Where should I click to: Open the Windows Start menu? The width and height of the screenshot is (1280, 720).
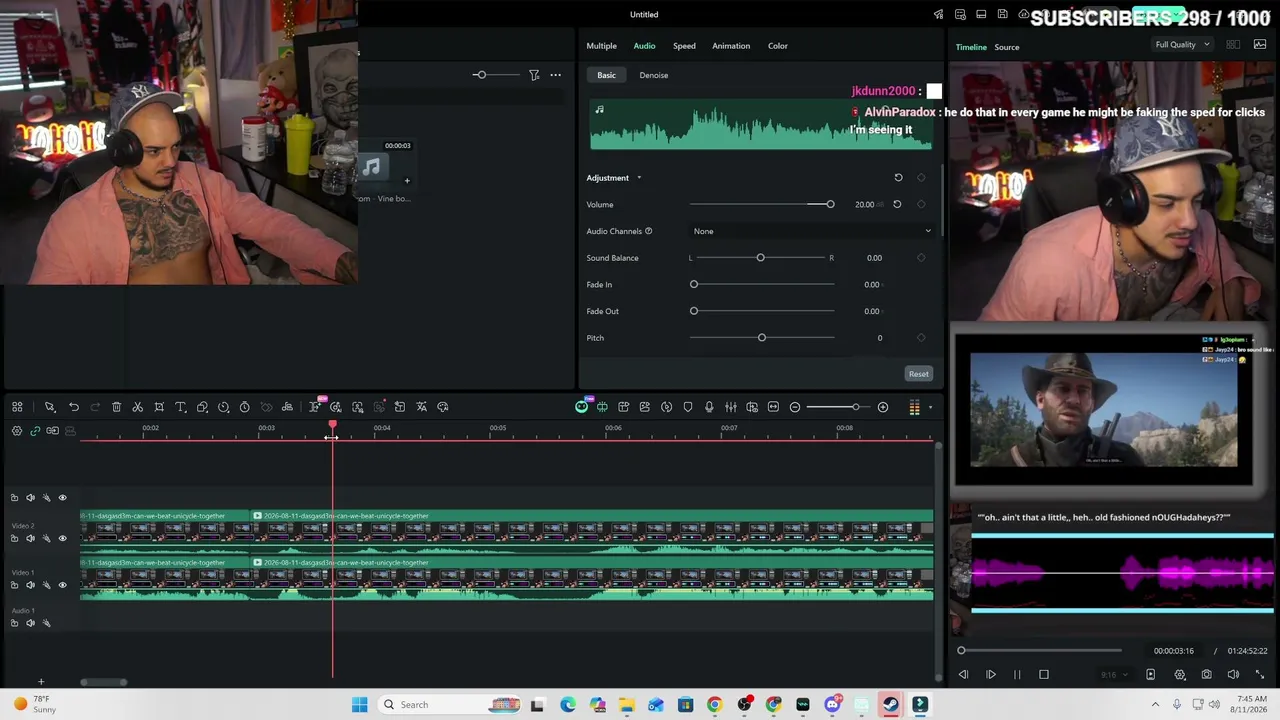click(360, 705)
